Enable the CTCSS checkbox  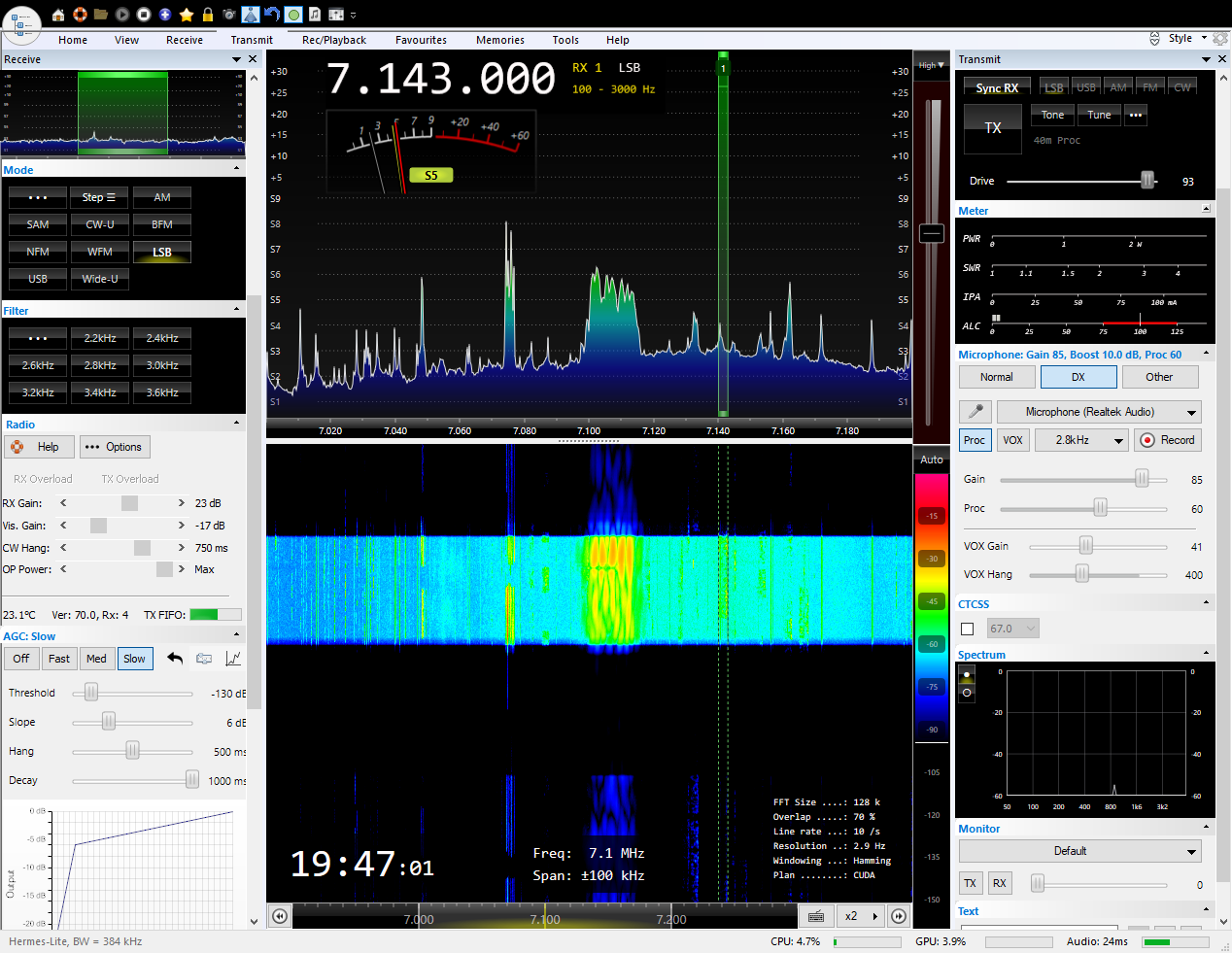click(x=968, y=629)
